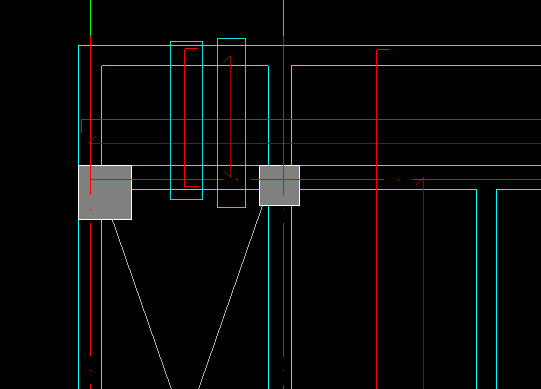541x389 pixels.
Task: Pick the narrow cyan rectangle containing the red bracket
Action: tap(186, 120)
